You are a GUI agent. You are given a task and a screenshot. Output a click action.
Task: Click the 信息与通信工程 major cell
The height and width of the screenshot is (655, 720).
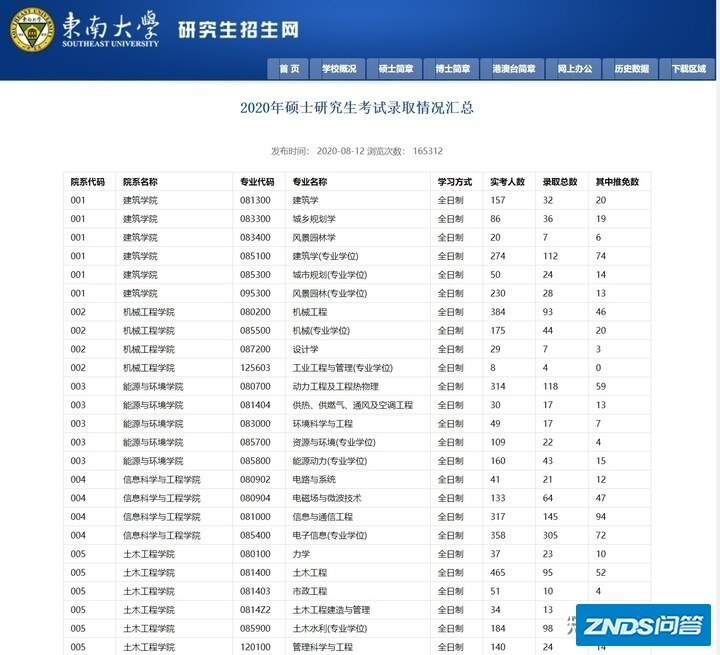click(322, 517)
